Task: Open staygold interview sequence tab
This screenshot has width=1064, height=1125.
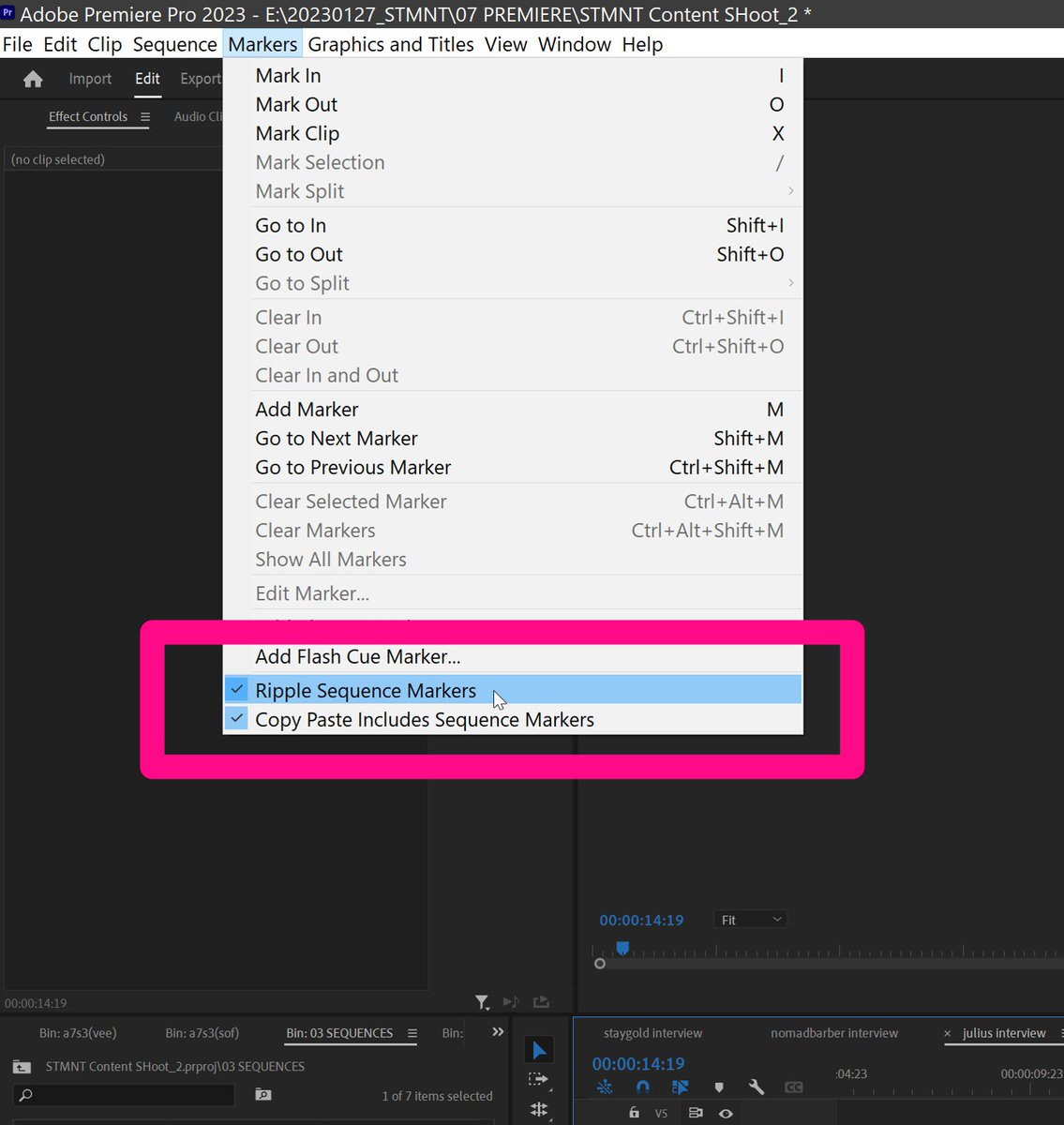Action: [x=652, y=1033]
